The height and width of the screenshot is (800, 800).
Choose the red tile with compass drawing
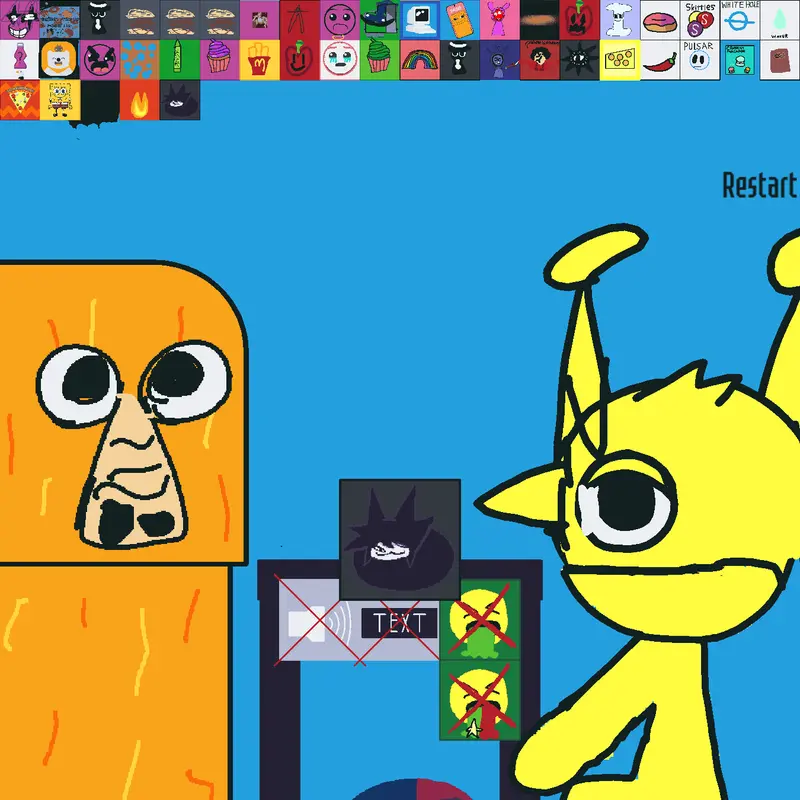[x=299, y=19]
